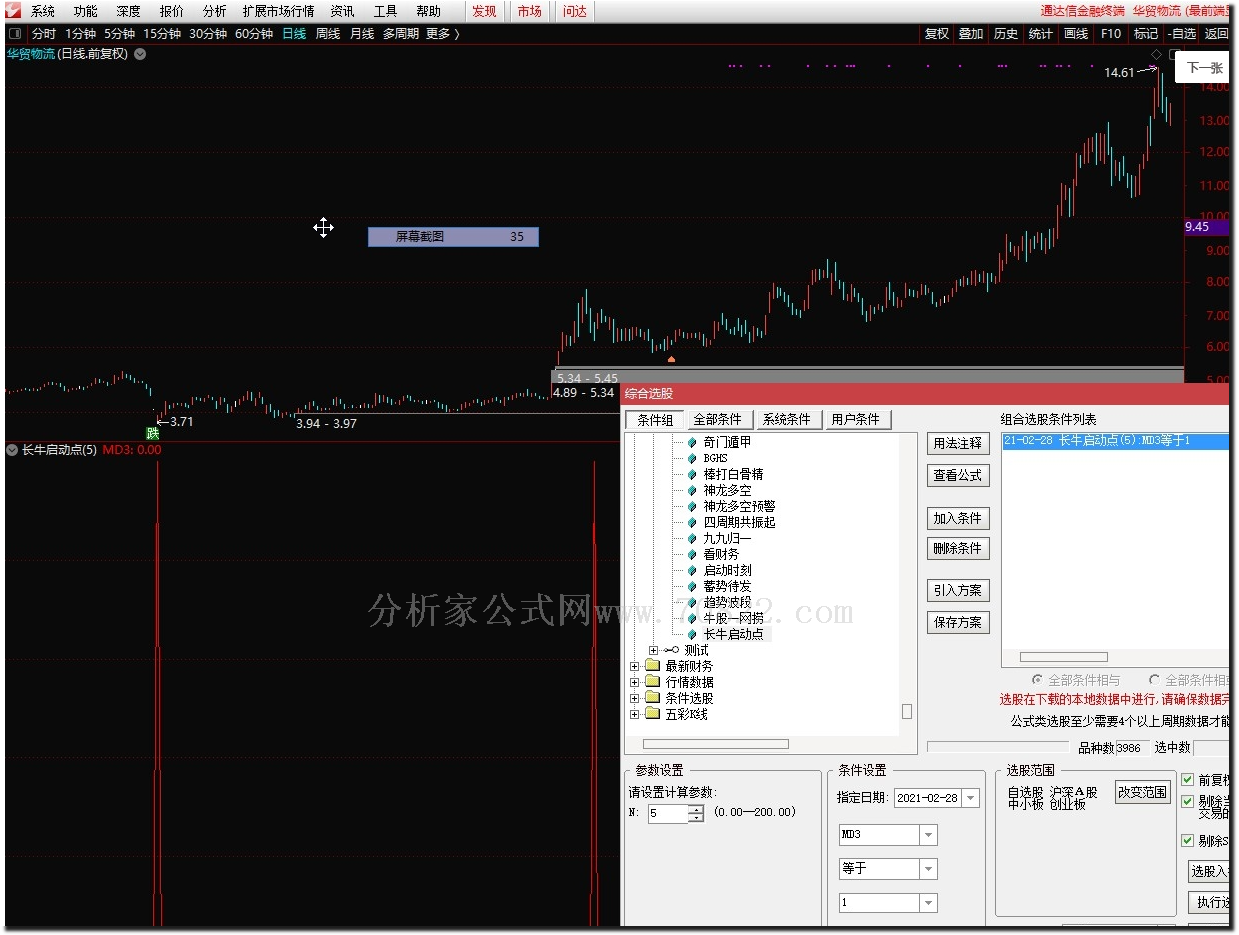Switch chart to 周线 period
Screen dimensions: 1239x935
(328, 34)
